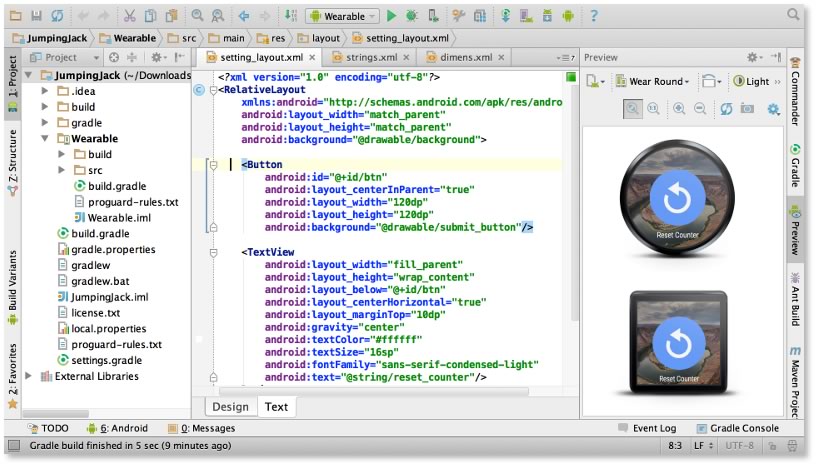Toggle zoom-to-fit in preview toolbar
Image resolution: width=816 pixels, height=466 pixels.
pos(632,109)
